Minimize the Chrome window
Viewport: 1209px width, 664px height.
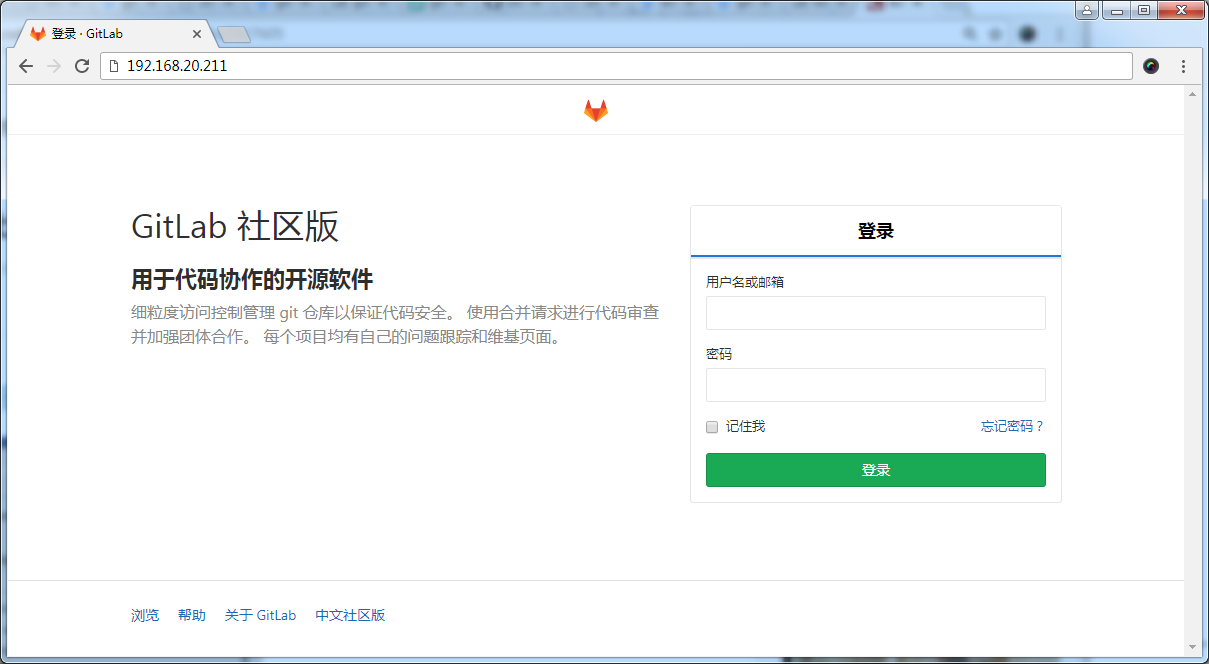pos(1116,10)
